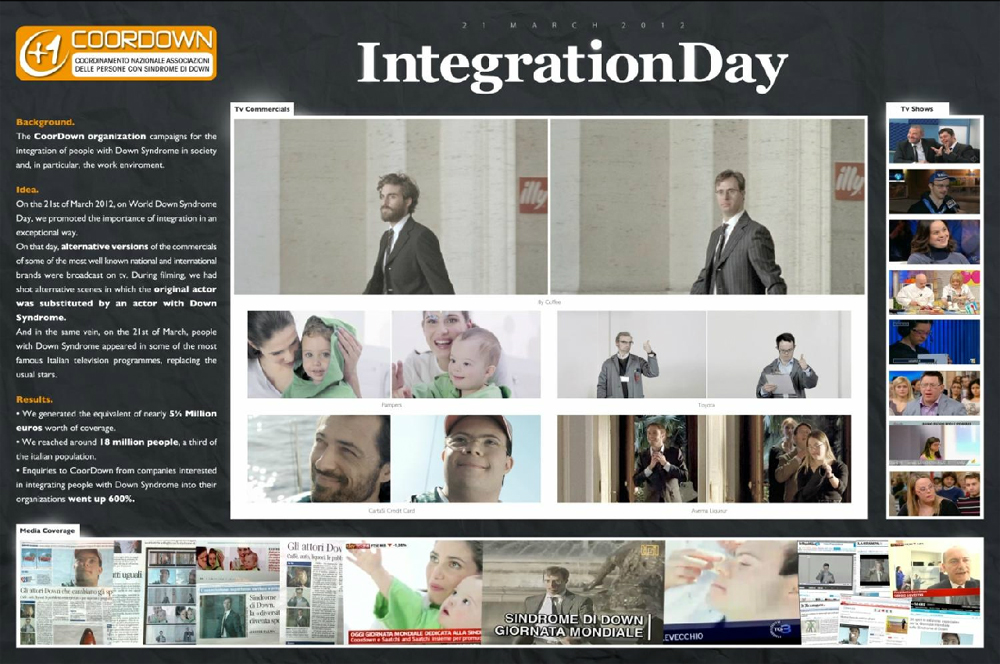Click bold 'alternative versions' in Idea text
This screenshot has height=664, width=1000.
[x=105, y=246]
